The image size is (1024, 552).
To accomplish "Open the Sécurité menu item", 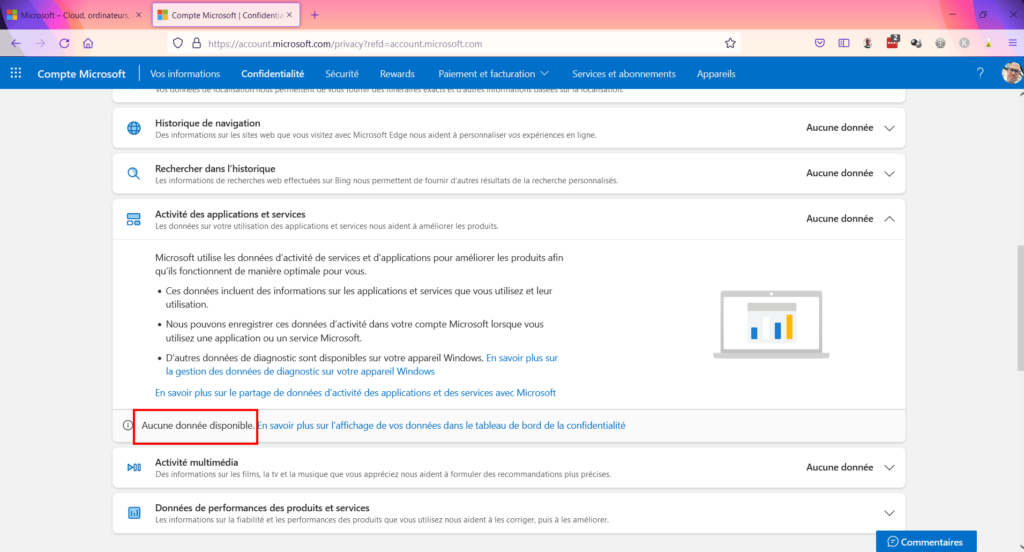I will click(x=342, y=74).
